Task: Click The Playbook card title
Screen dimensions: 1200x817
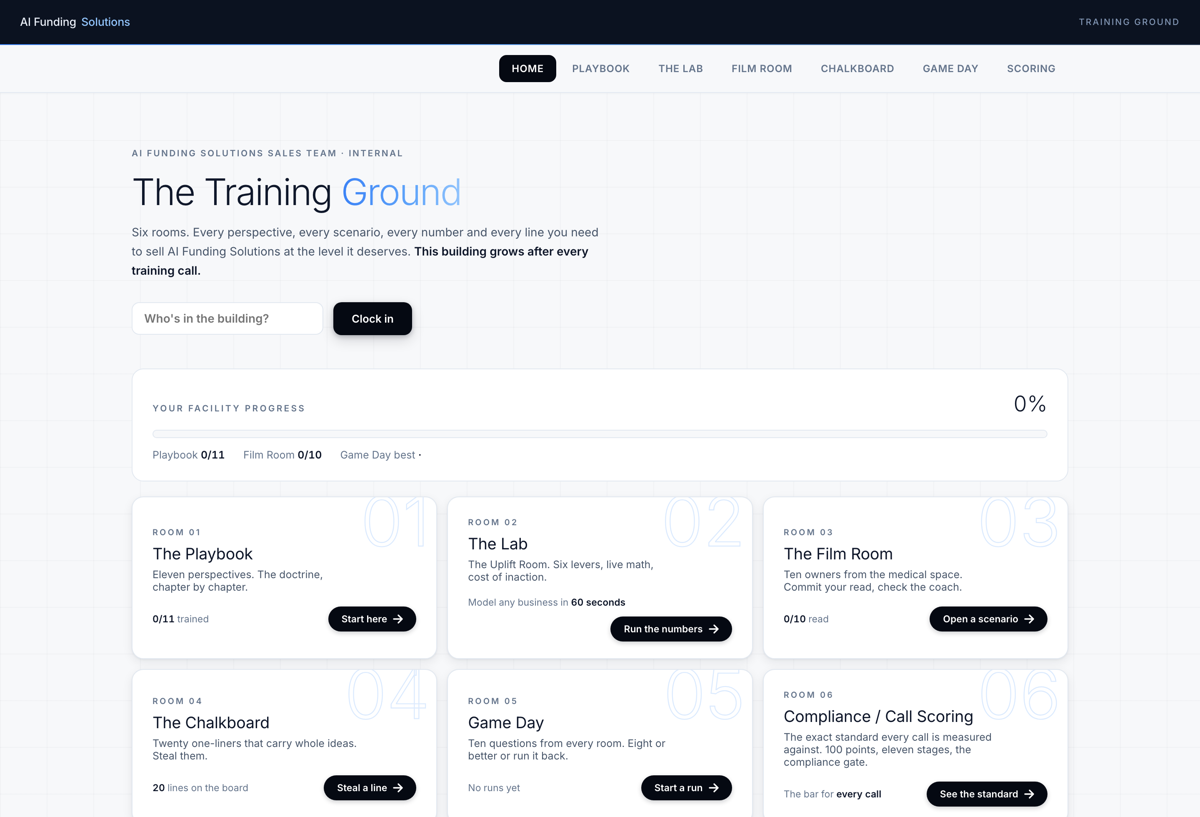Action: tap(202, 554)
